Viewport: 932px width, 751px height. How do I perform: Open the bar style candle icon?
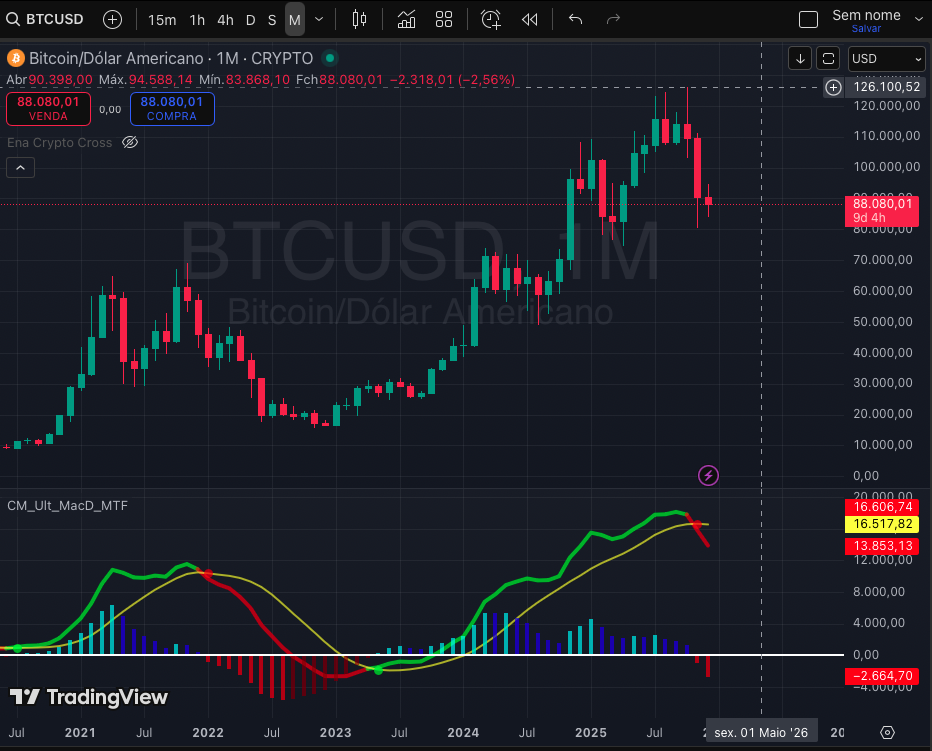click(359, 19)
